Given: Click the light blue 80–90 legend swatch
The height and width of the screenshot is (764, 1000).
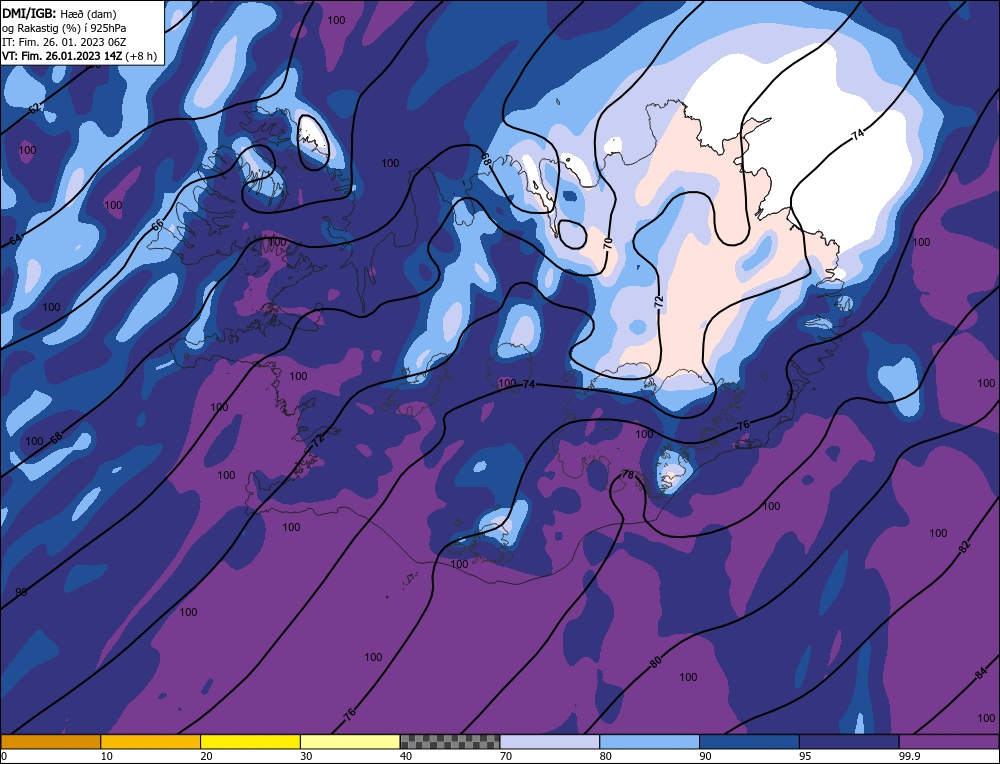Looking at the screenshot, I should point(649,741).
